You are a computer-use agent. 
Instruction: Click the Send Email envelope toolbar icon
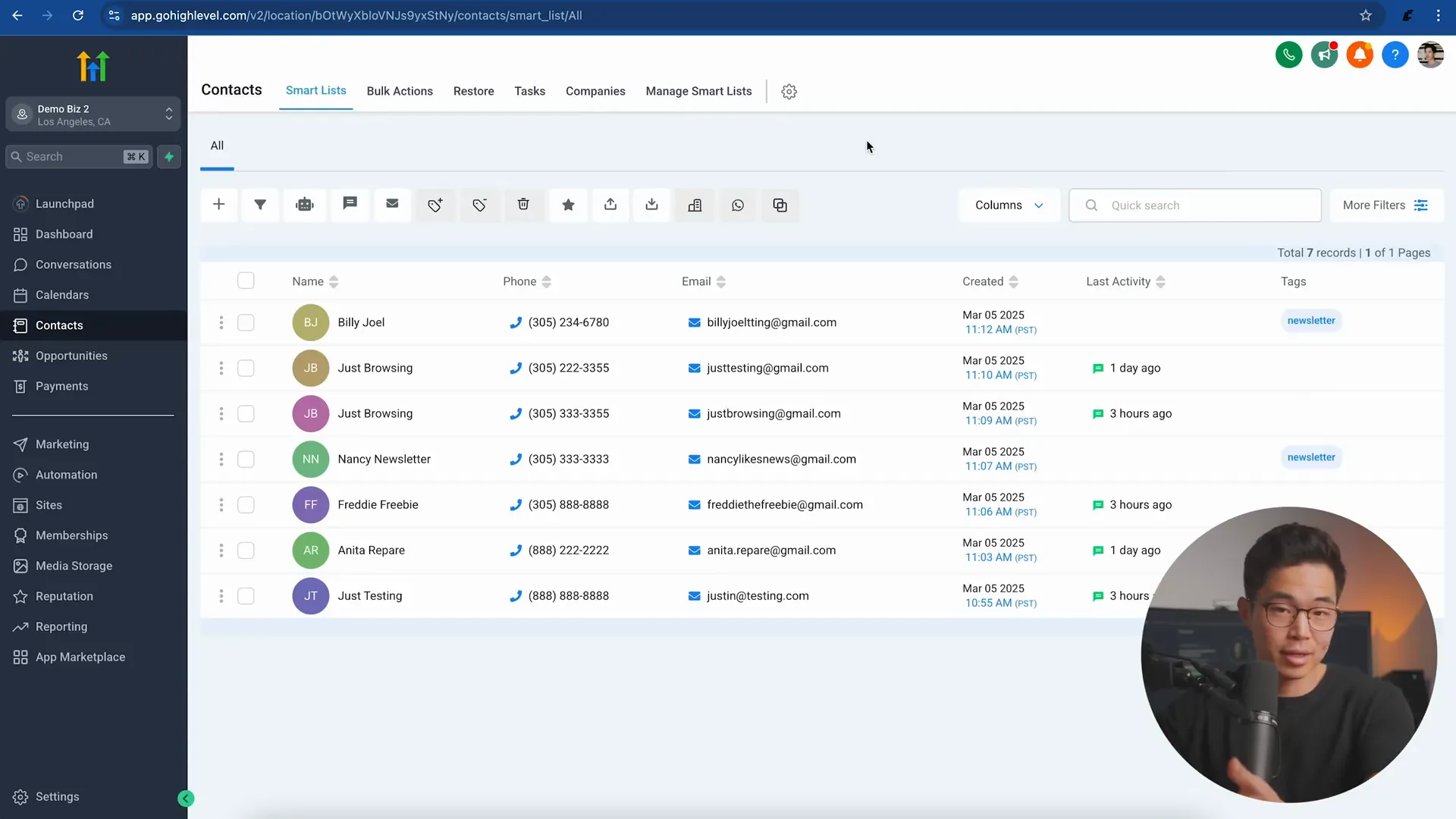coord(392,205)
